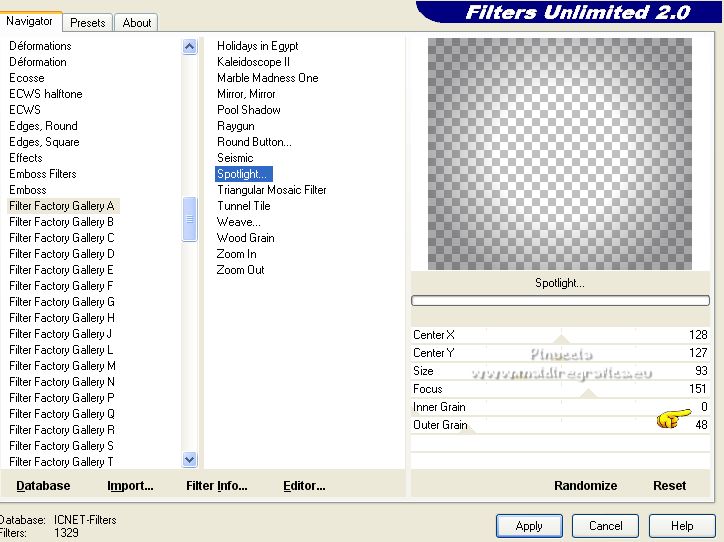
Task: Click the category list scrollbar thumb
Action: coord(189,219)
